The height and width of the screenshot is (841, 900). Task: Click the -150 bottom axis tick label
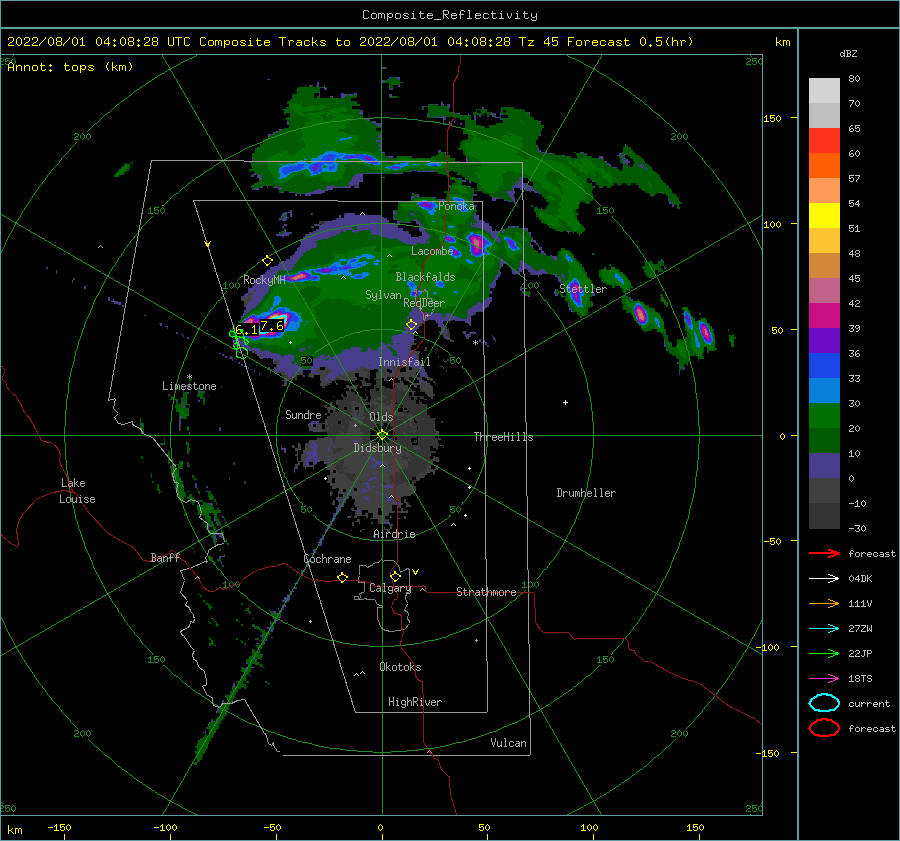(59, 827)
